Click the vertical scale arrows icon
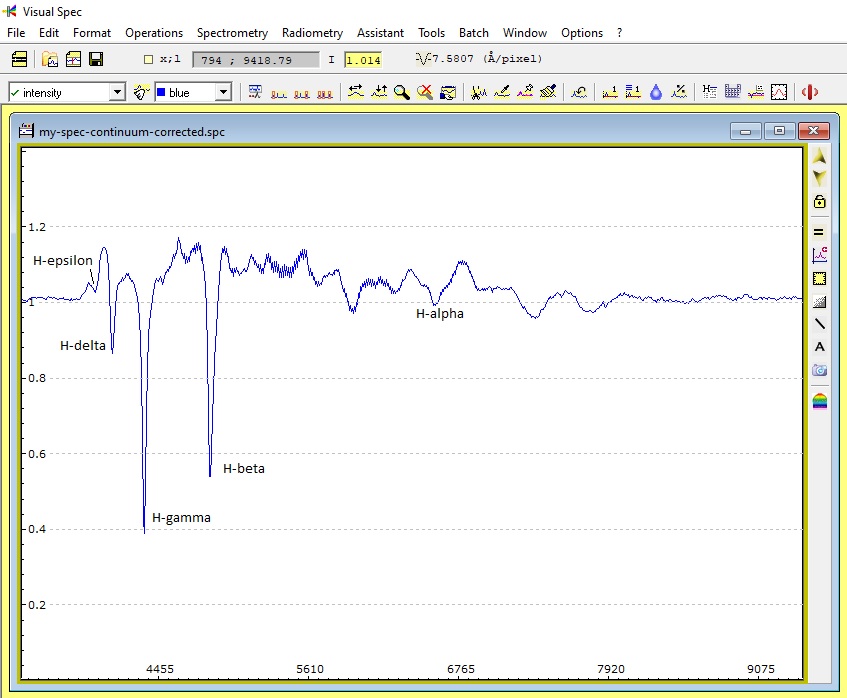847x698 pixels. coord(379,92)
